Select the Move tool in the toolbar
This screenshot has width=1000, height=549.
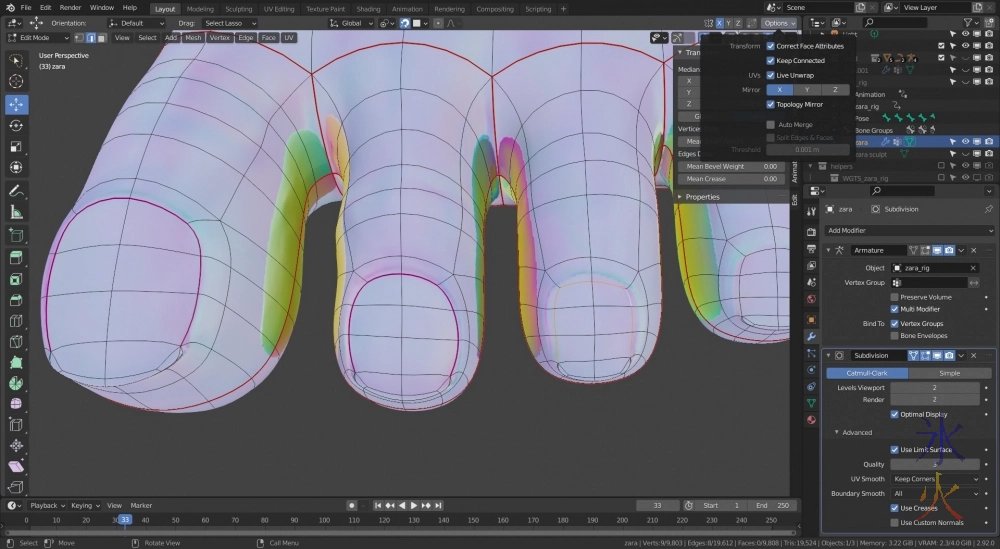(16, 104)
